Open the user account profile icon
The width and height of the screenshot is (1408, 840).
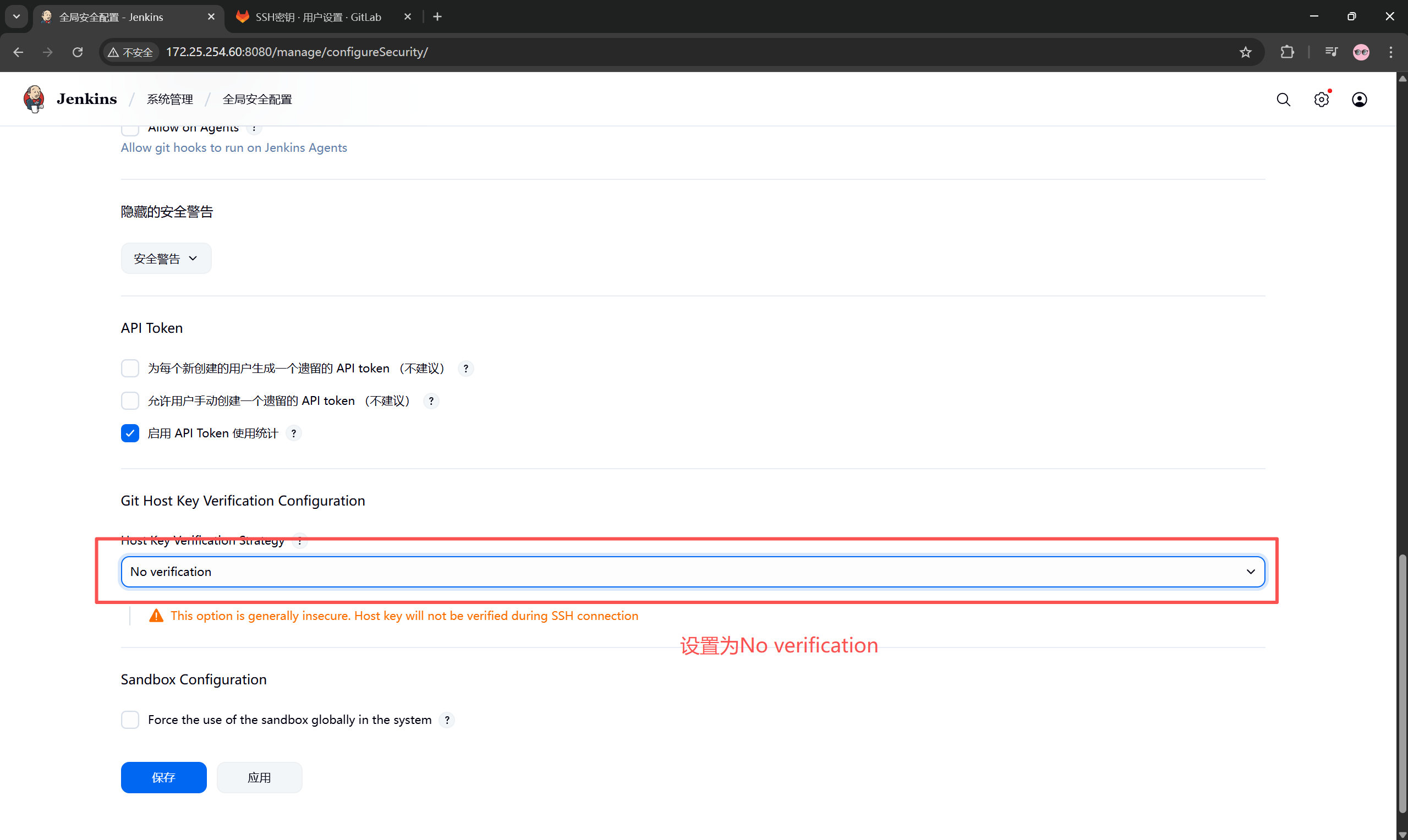(x=1358, y=100)
